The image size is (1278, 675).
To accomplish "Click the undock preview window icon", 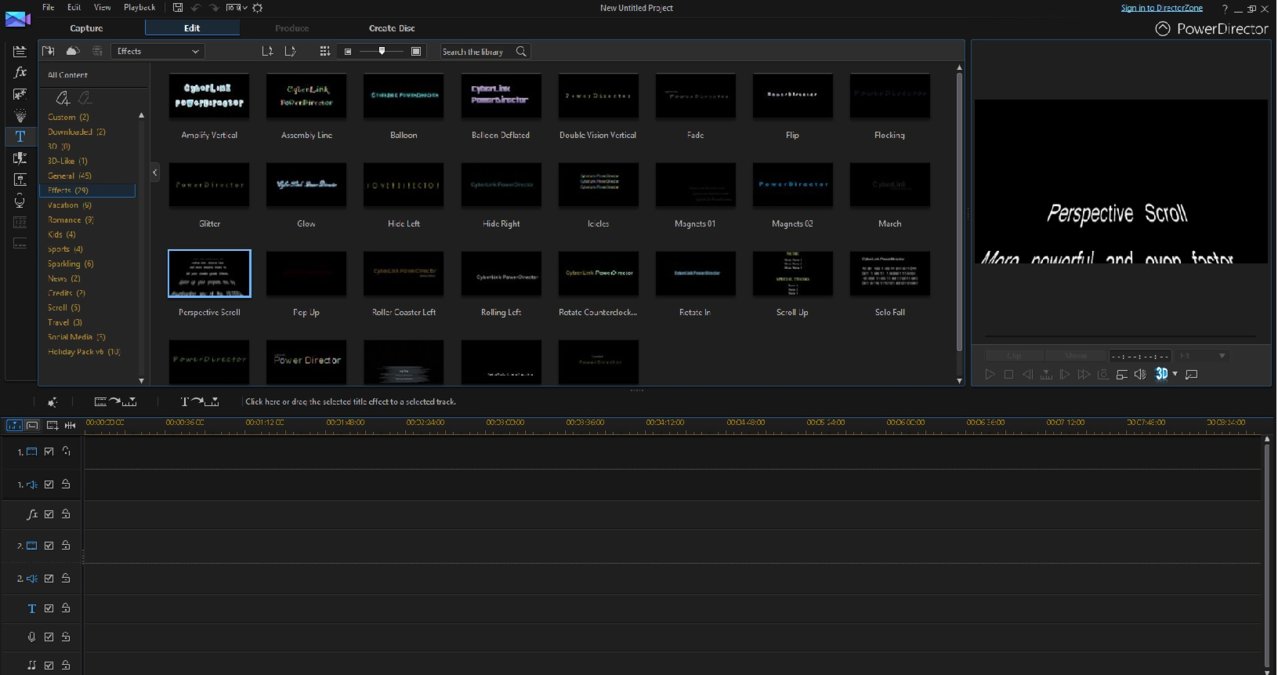I will 1191,374.
